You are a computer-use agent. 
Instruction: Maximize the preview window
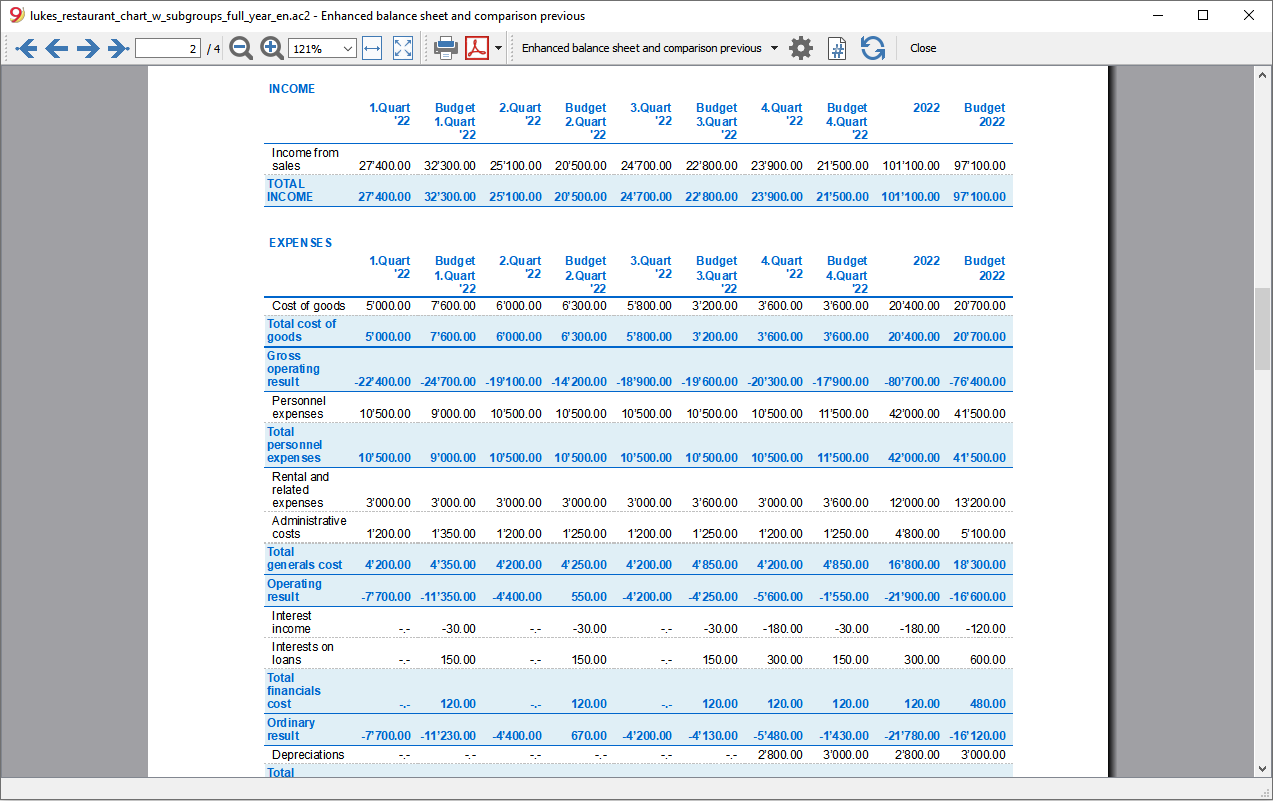pos(1203,15)
